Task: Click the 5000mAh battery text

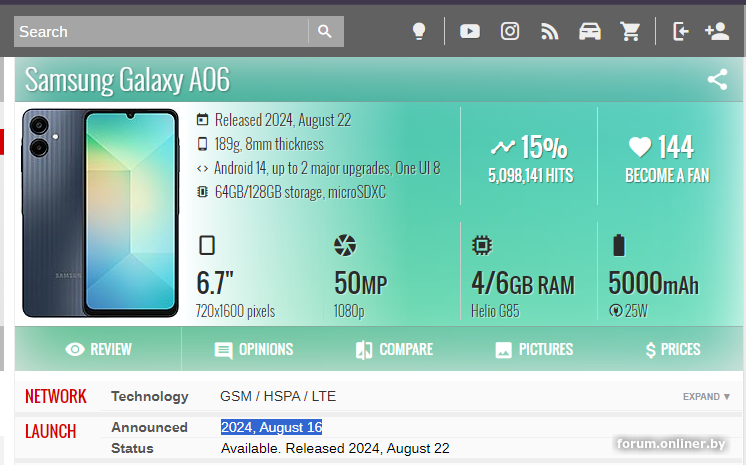Action: point(653,283)
